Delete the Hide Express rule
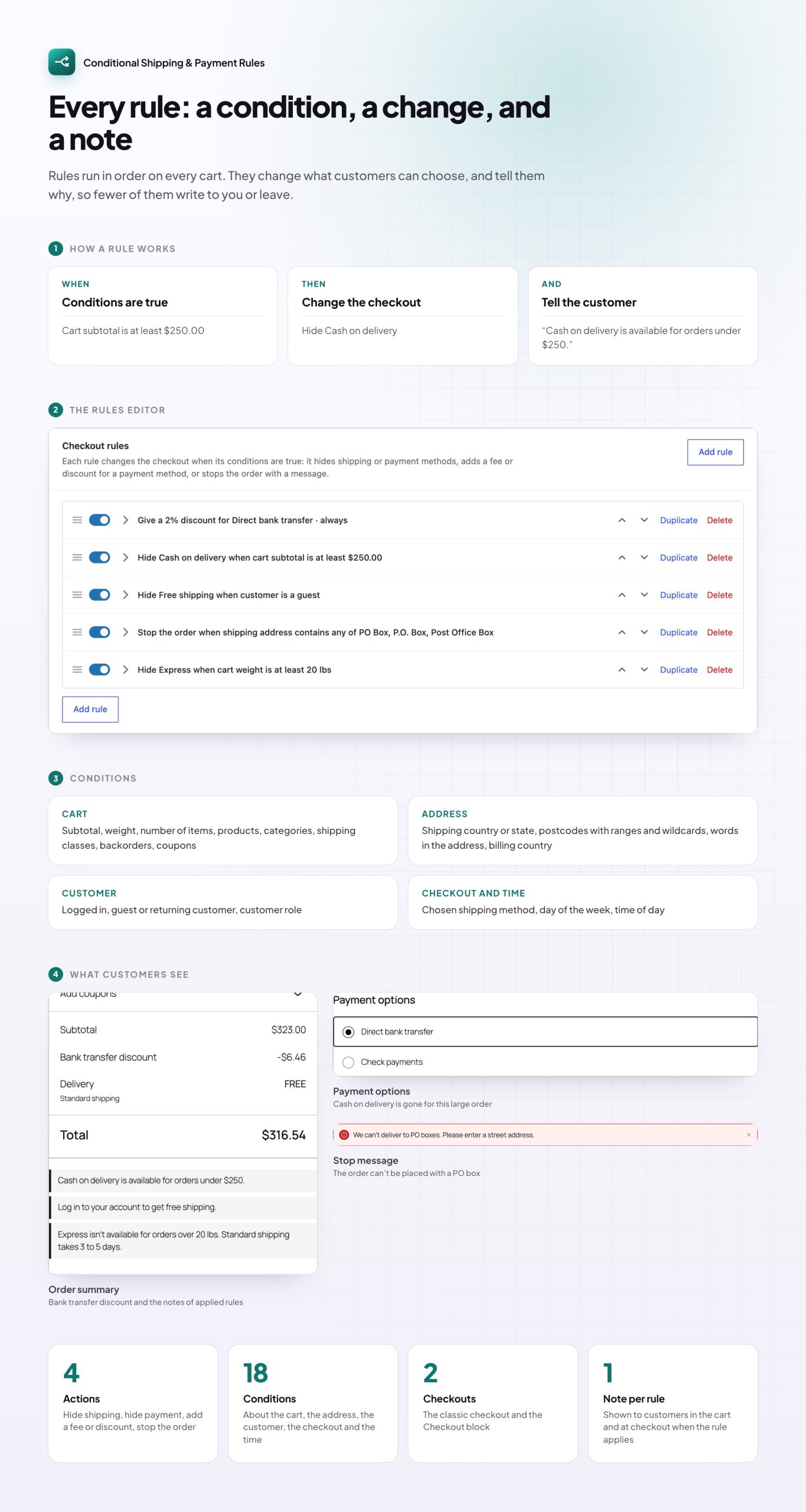This screenshot has height=1512, width=806. tap(719, 669)
